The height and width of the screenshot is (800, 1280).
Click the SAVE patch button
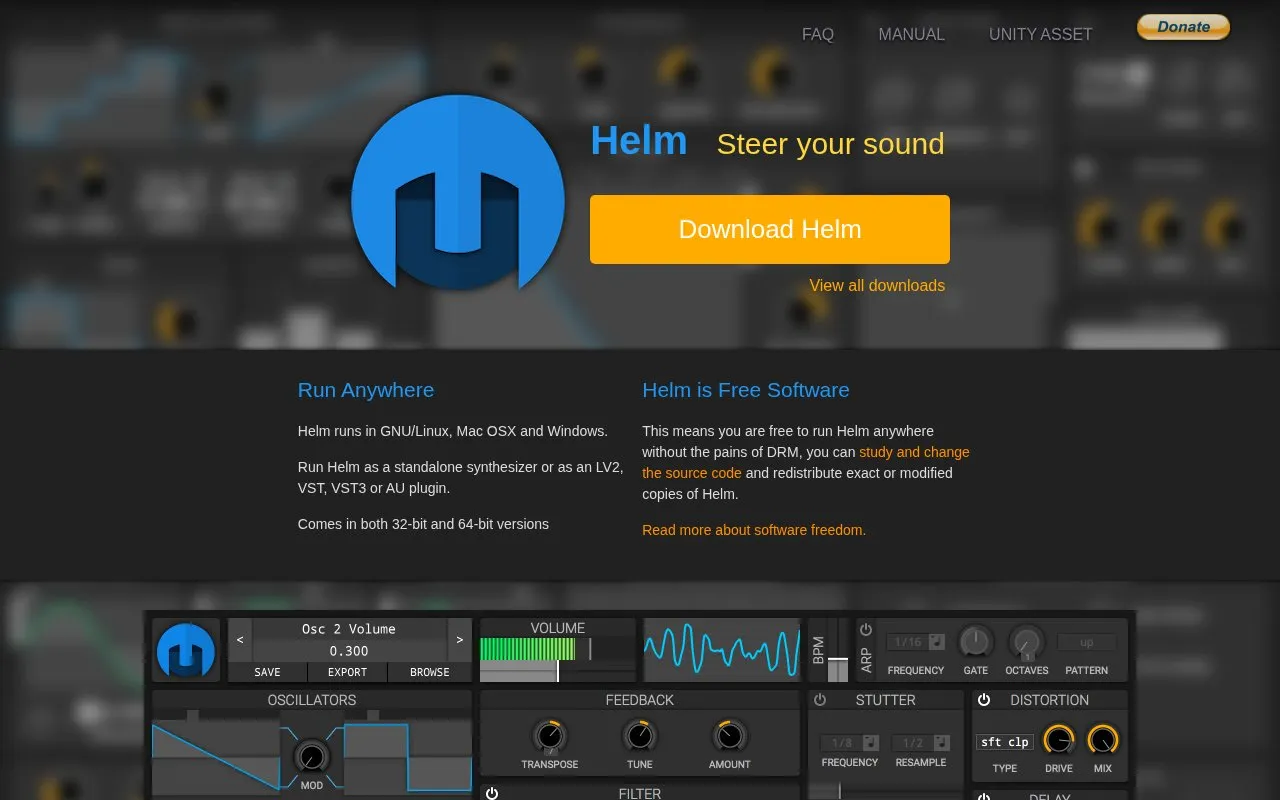(267, 672)
